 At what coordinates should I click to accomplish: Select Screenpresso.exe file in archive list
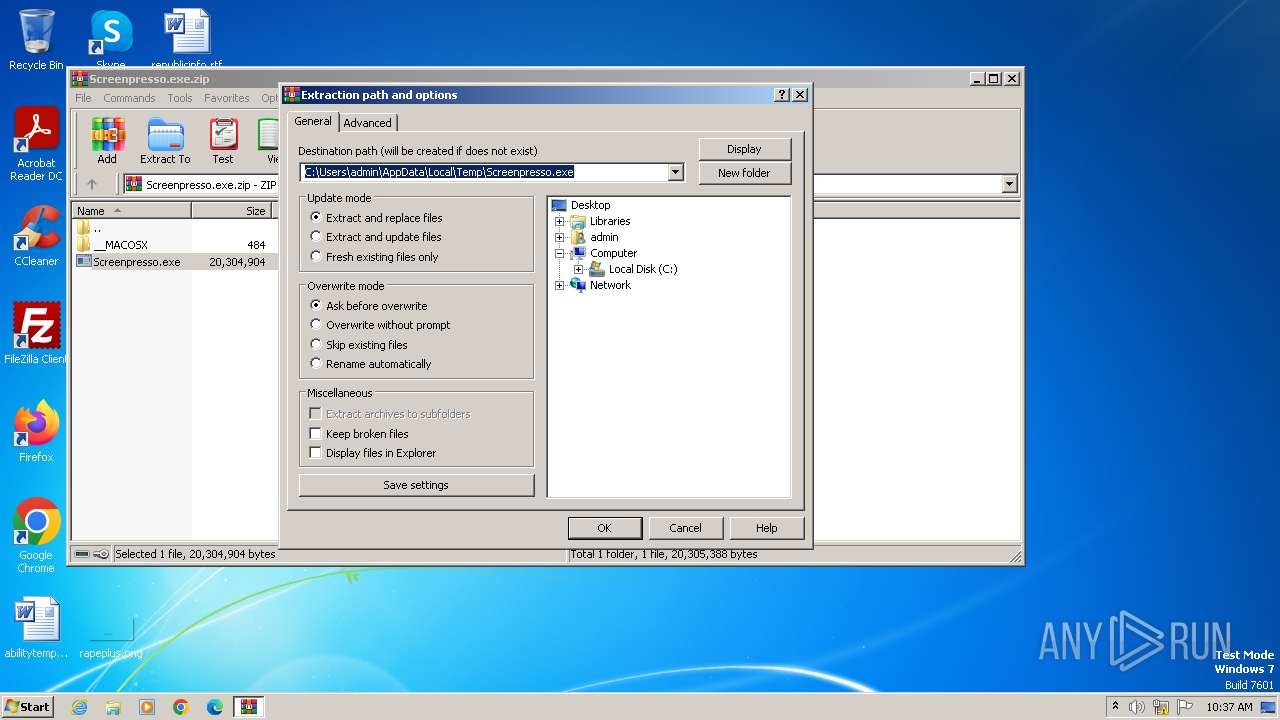pyautogui.click(x=136, y=262)
